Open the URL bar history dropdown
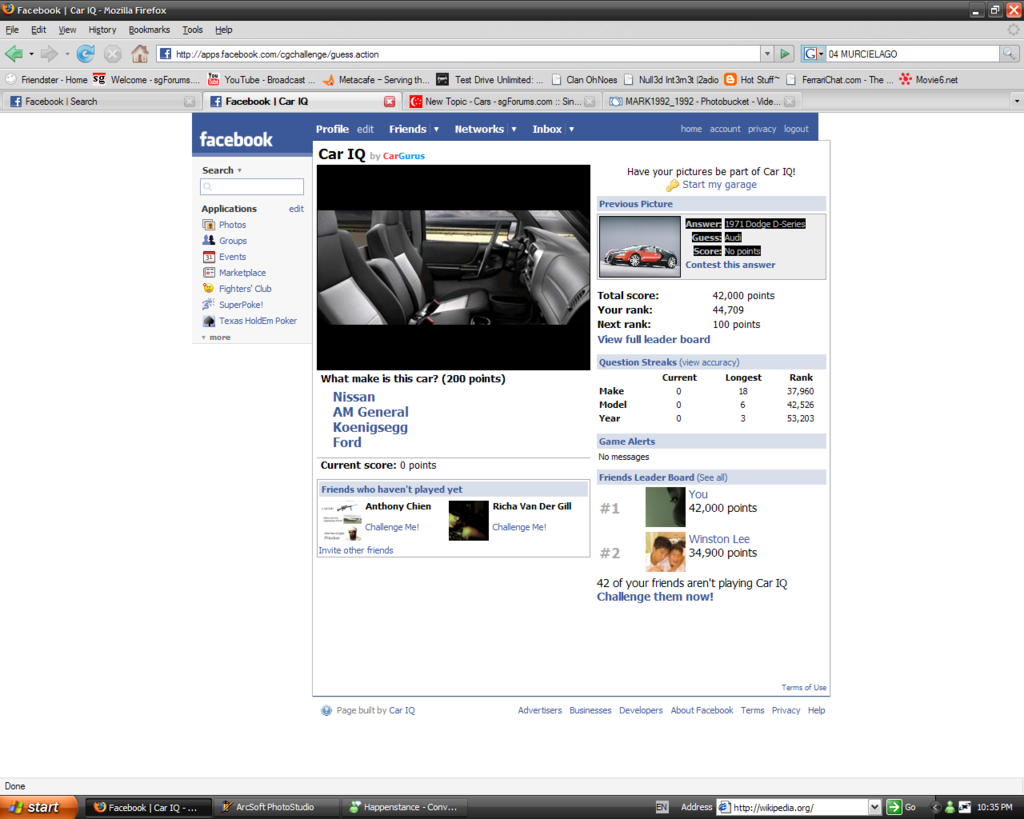The width and height of the screenshot is (1024, 819). pyautogui.click(x=767, y=54)
